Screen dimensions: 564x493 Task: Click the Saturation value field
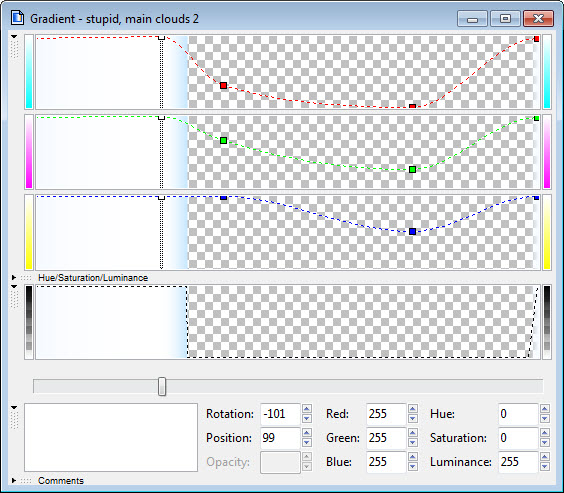click(518, 438)
